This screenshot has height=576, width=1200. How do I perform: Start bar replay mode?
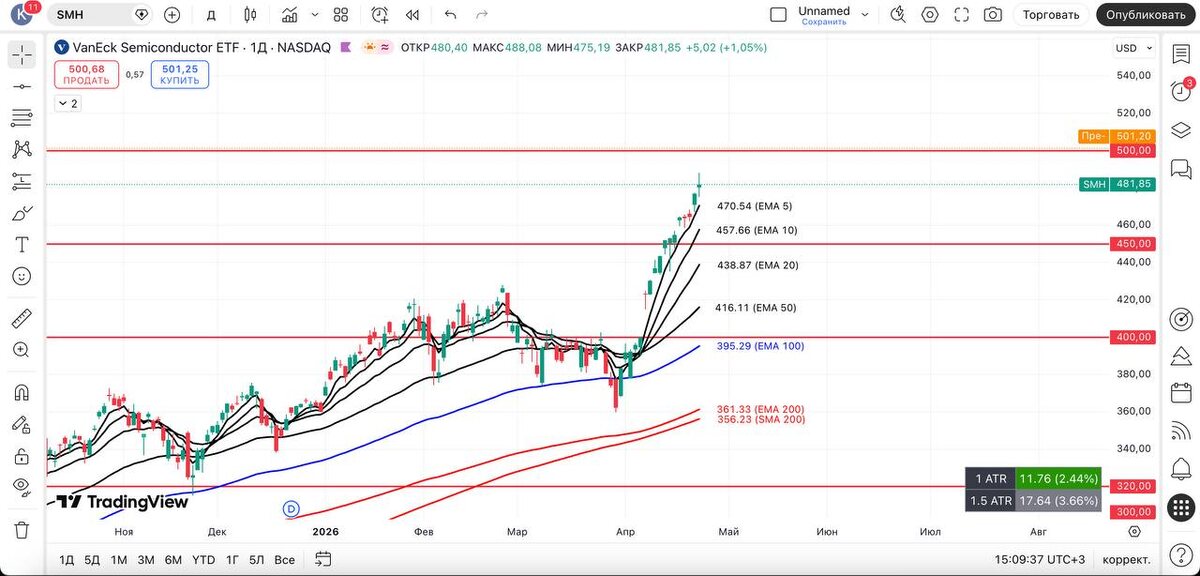tap(412, 15)
